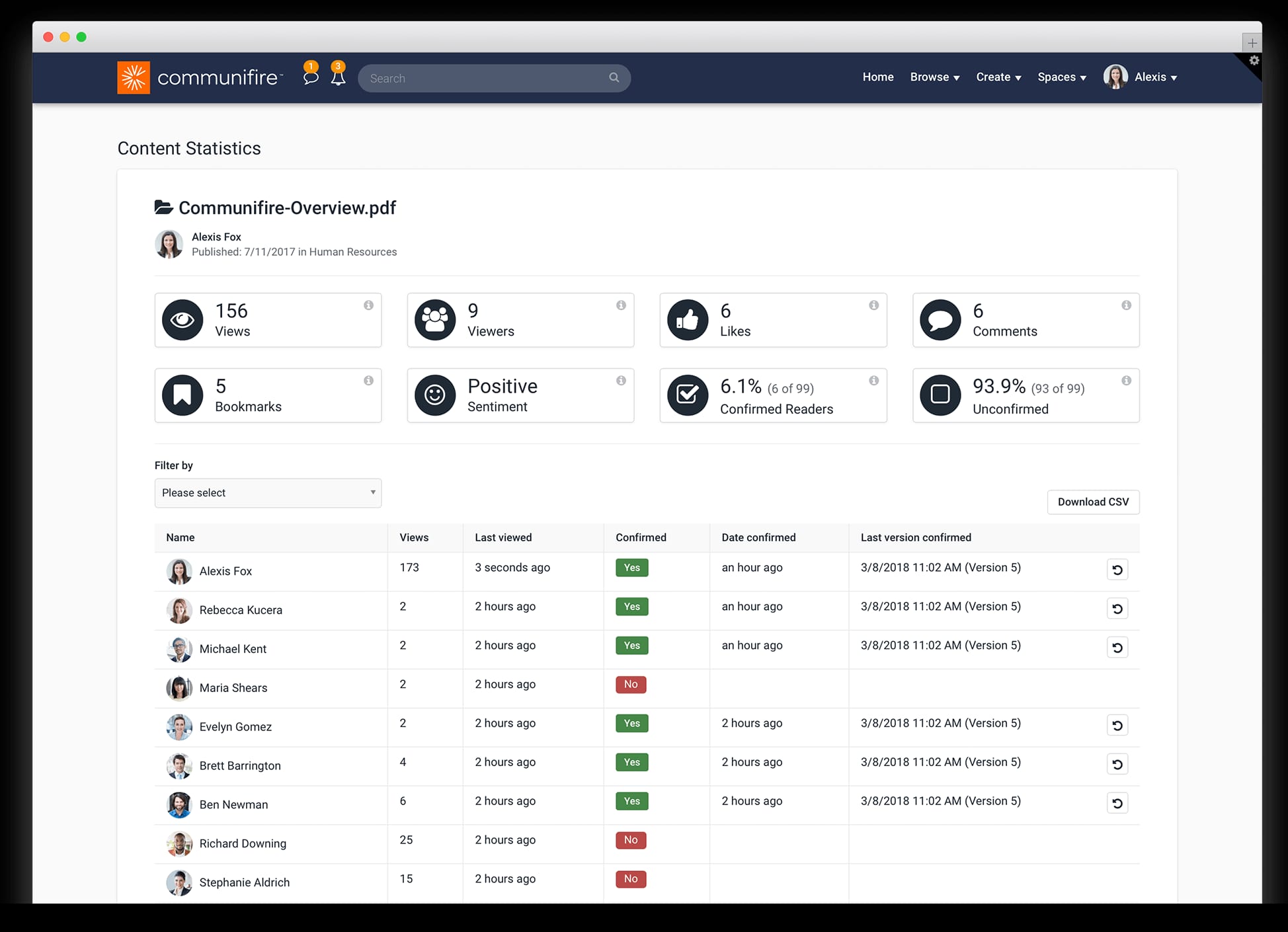Screen dimensions: 1288x932
Task: Click the folder icon beside Communifire-Overview.pdf
Action: coord(164,208)
